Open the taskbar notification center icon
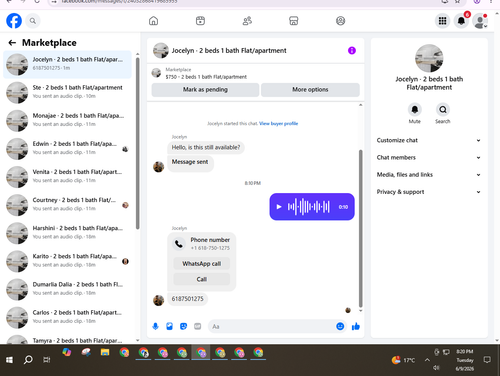The width and height of the screenshot is (500, 376). (487, 360)
